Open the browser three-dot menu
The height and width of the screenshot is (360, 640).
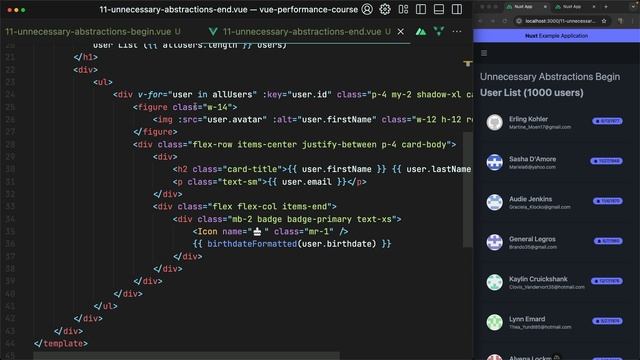pyautogui.click(x=633, y=21)
